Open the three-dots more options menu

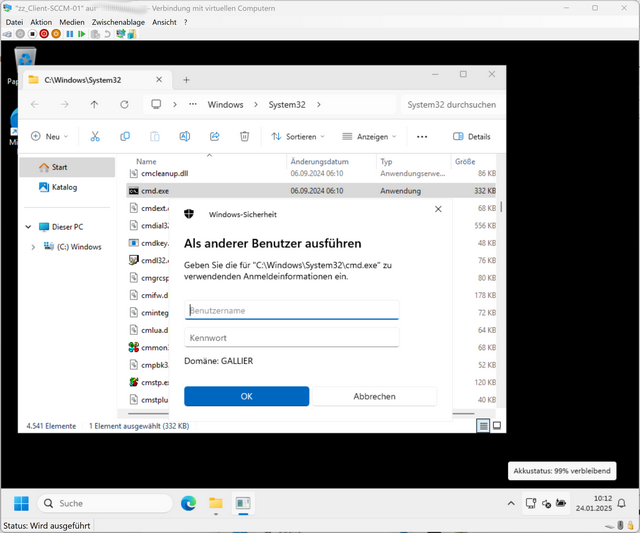coord(422,137)
